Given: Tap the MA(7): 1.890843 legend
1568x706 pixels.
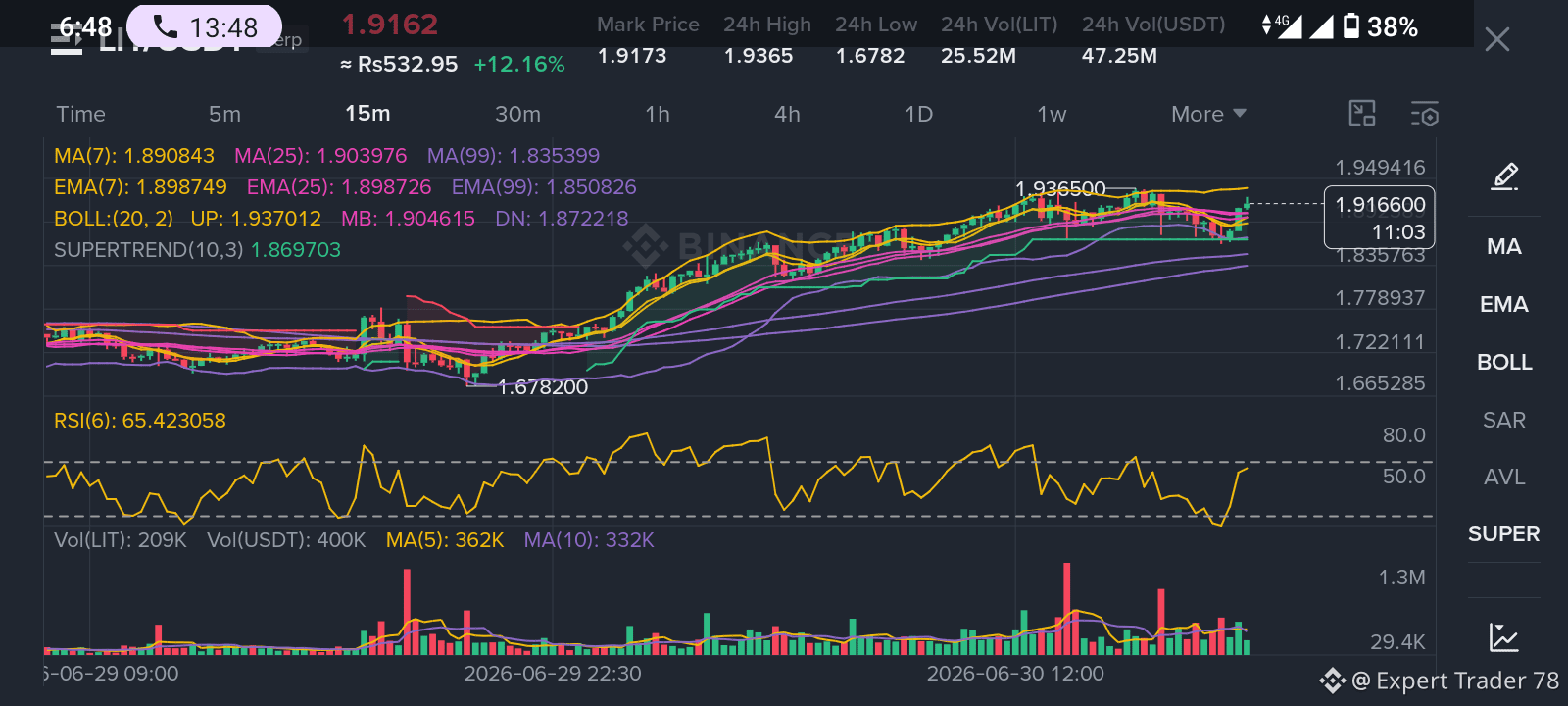Looking at the screenshot, I should coord(134,156).
